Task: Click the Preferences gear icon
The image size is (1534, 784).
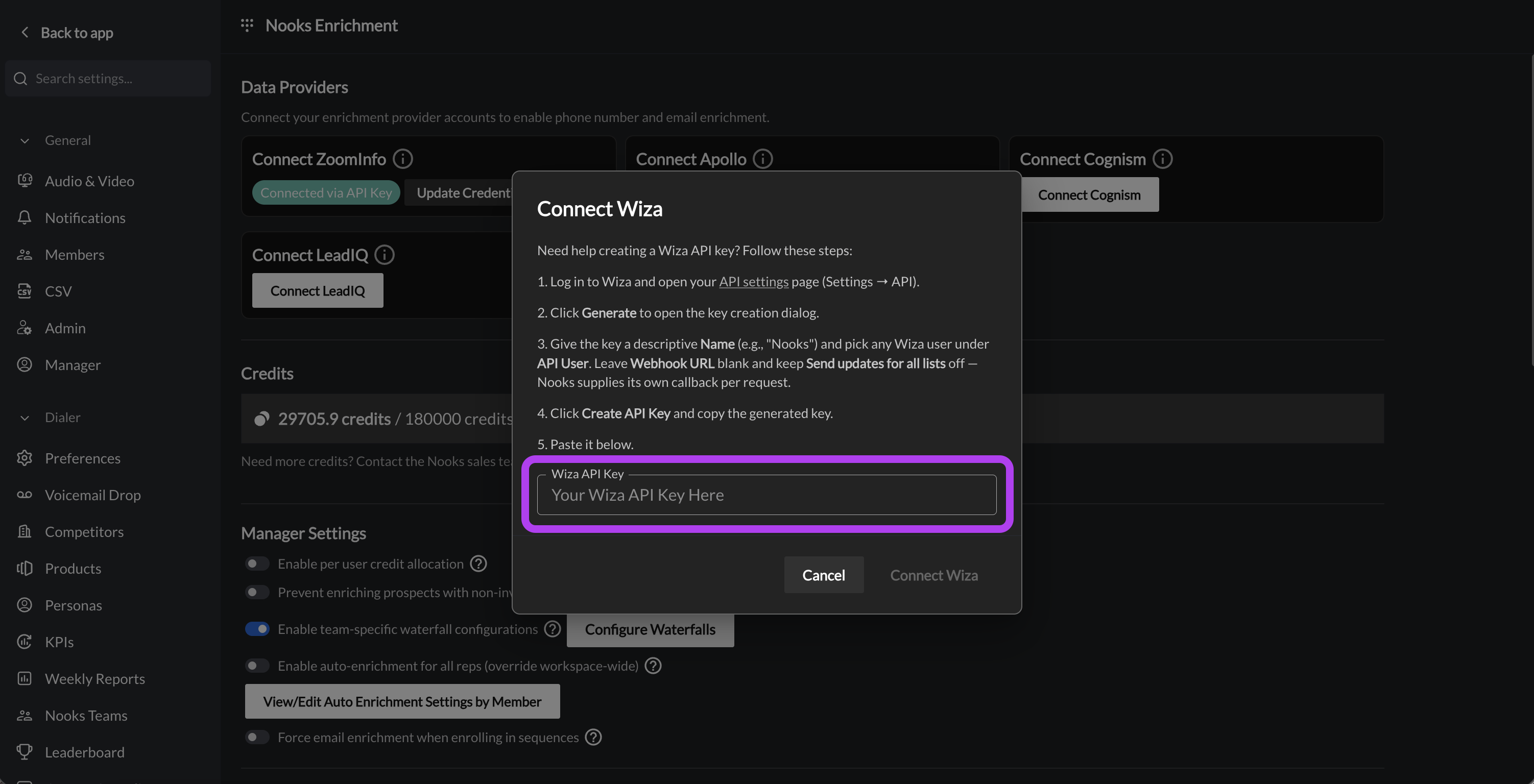Action: point(25,458)
